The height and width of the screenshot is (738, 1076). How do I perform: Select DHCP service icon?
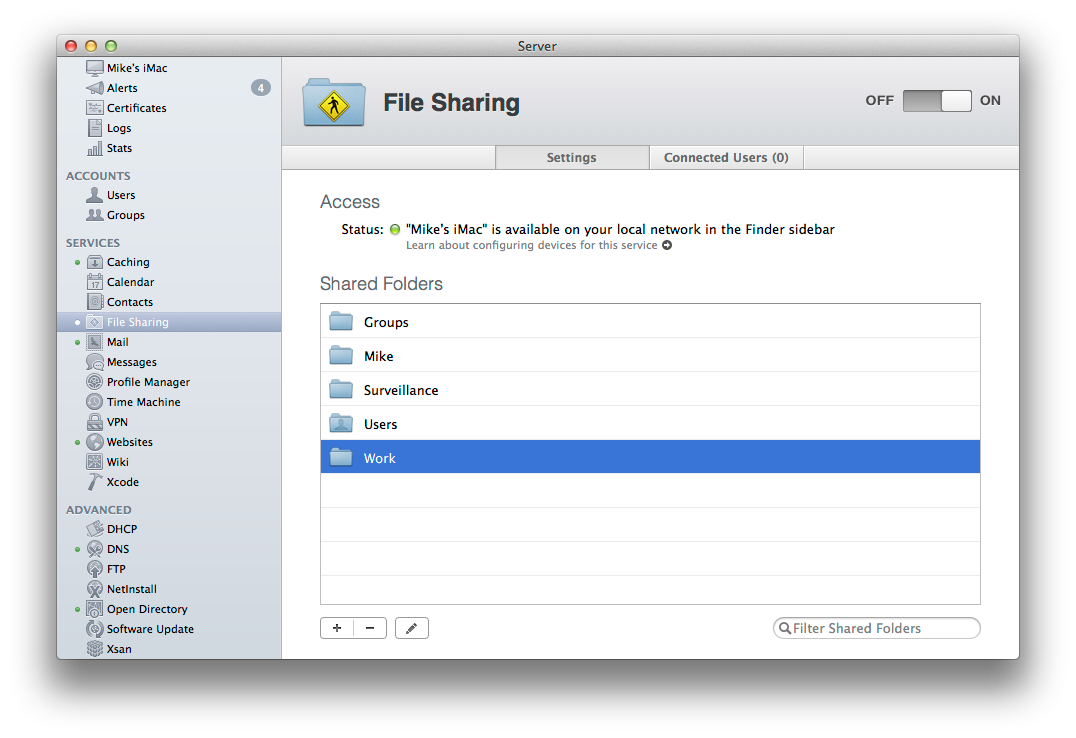click(95, 529)
